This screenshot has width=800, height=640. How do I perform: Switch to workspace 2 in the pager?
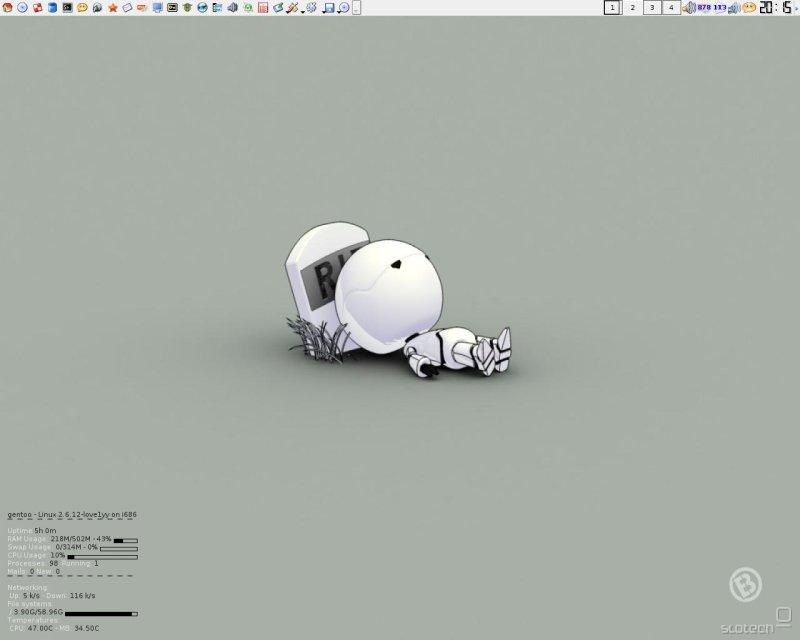point(633,7)
